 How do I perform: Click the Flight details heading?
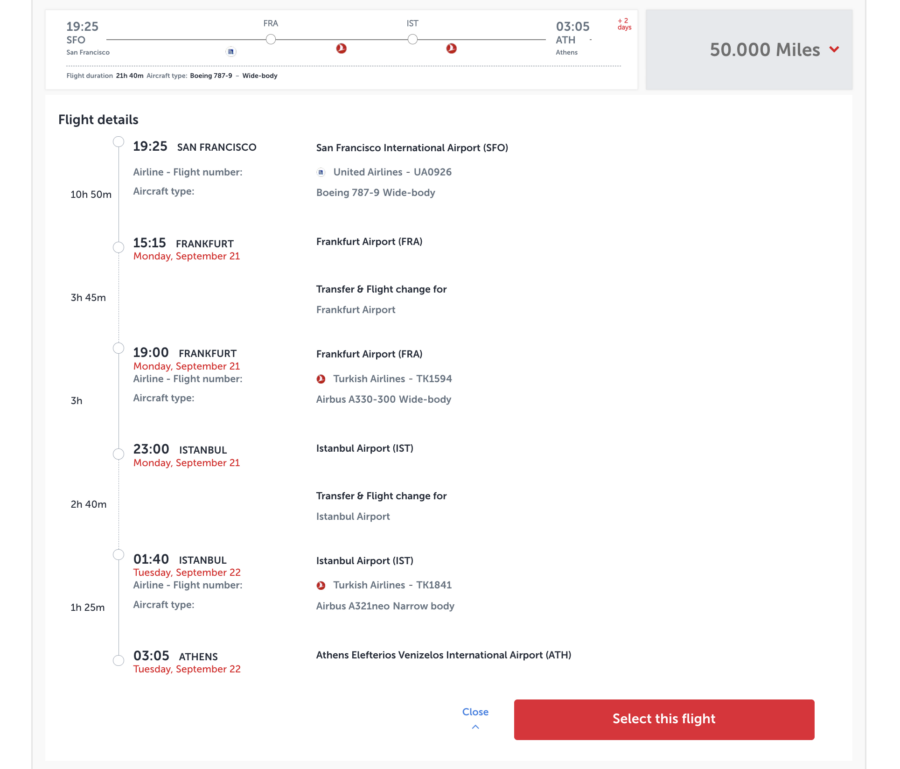tap(98, 120)
